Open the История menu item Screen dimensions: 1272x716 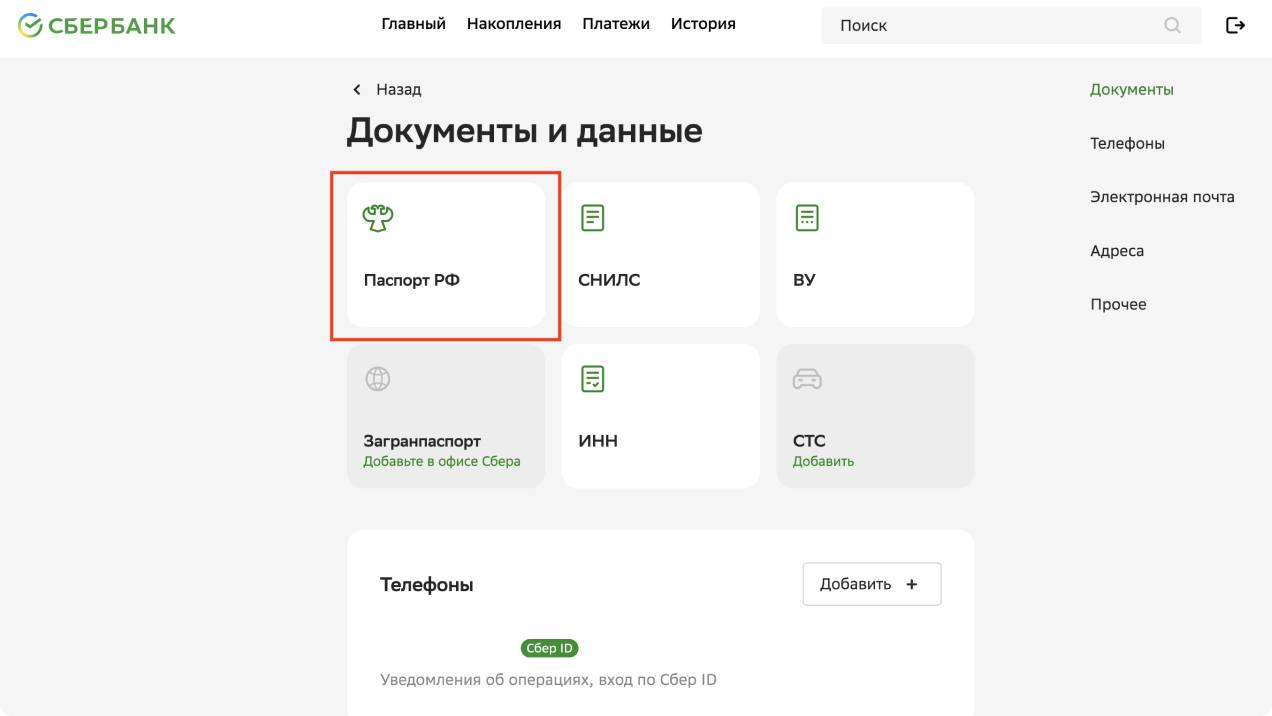703,24
